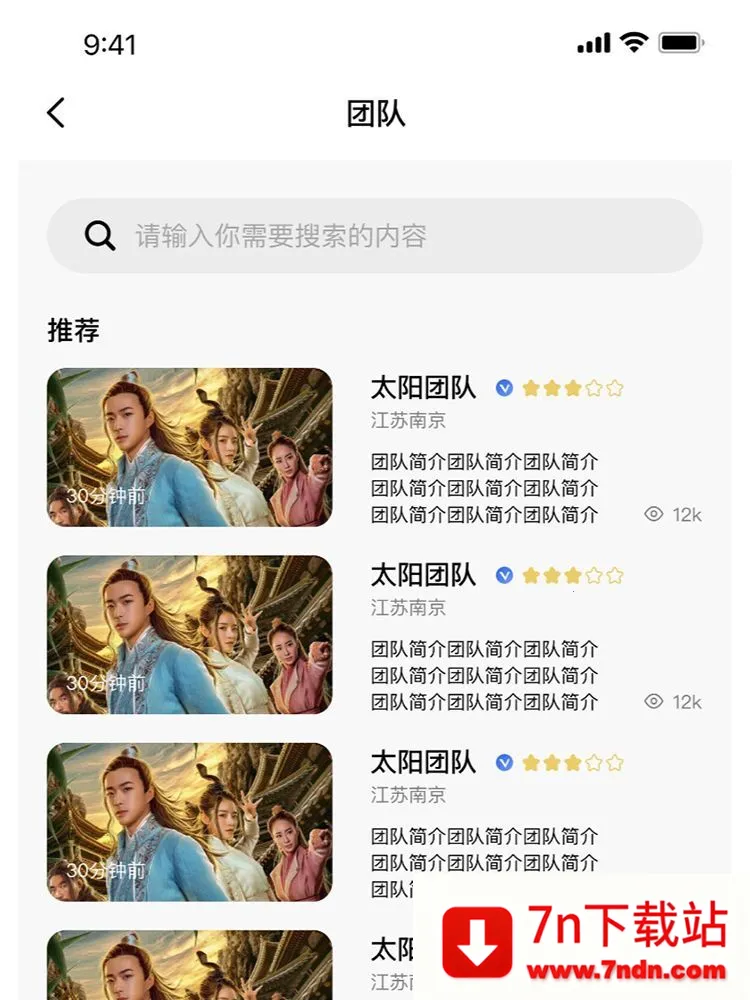This screenshot has width=750, height=1000.
Task: Open the second team's cover thumbnail
Action: click(189, 634)
